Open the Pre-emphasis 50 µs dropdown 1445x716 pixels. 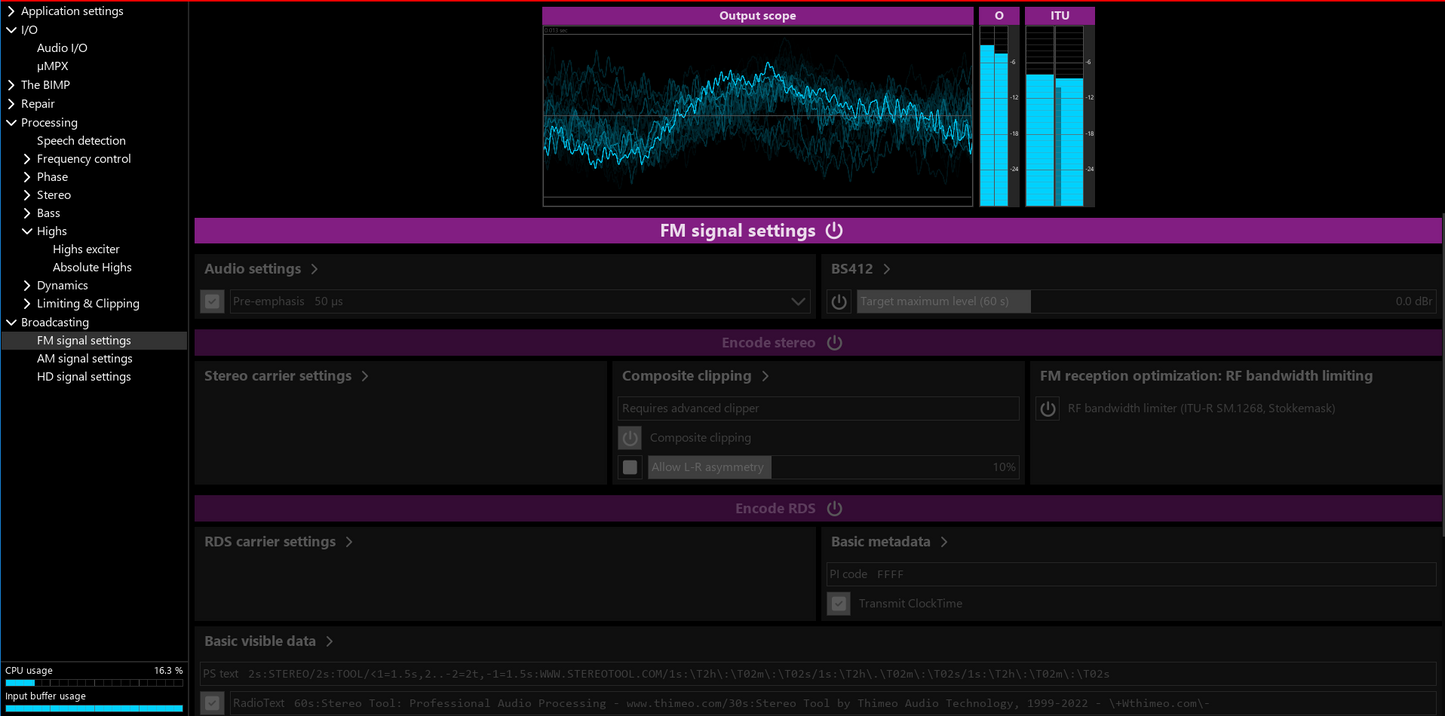797,302
